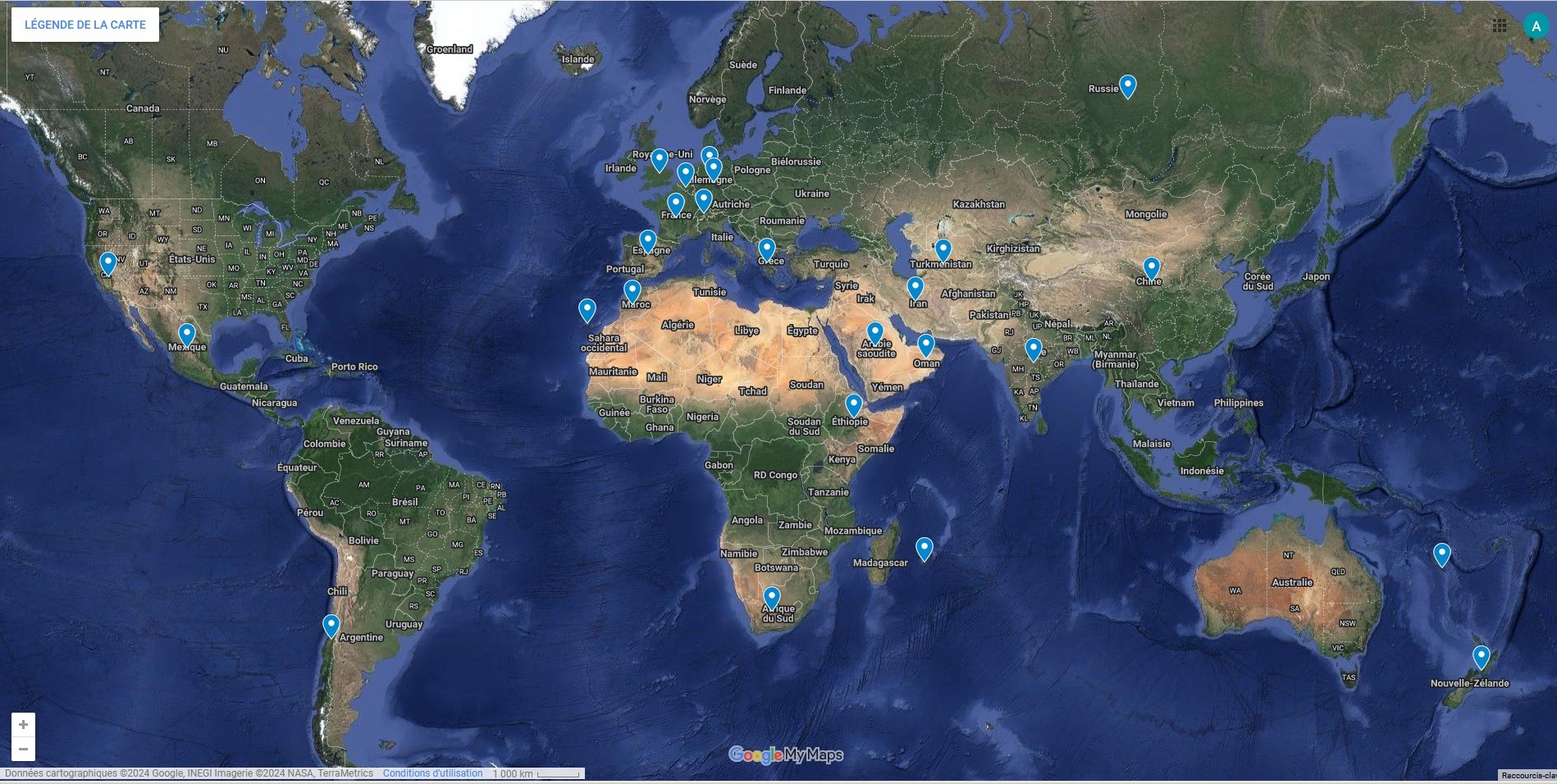This screenshot has height=784, width=1557.
Task: Open the Google apps grid icon
Action: 1500,25
